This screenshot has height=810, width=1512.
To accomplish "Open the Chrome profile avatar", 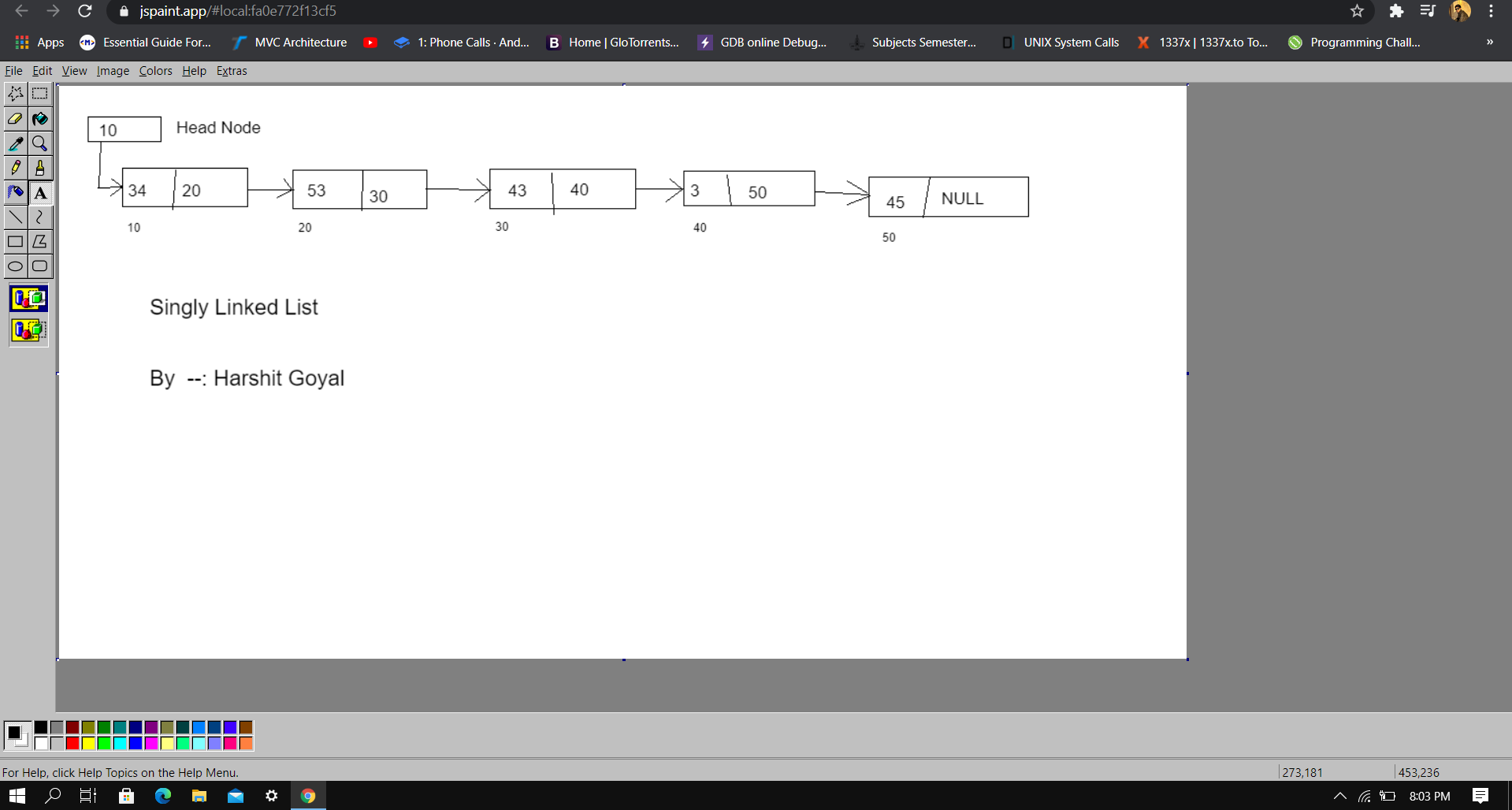I will (1460, 11).
